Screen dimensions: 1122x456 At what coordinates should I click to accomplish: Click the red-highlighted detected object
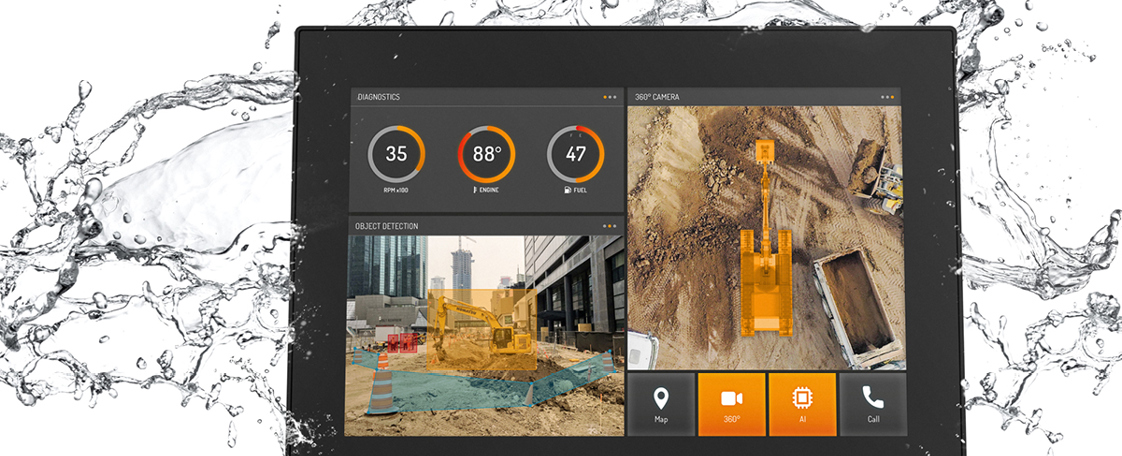tap(403, 344)
